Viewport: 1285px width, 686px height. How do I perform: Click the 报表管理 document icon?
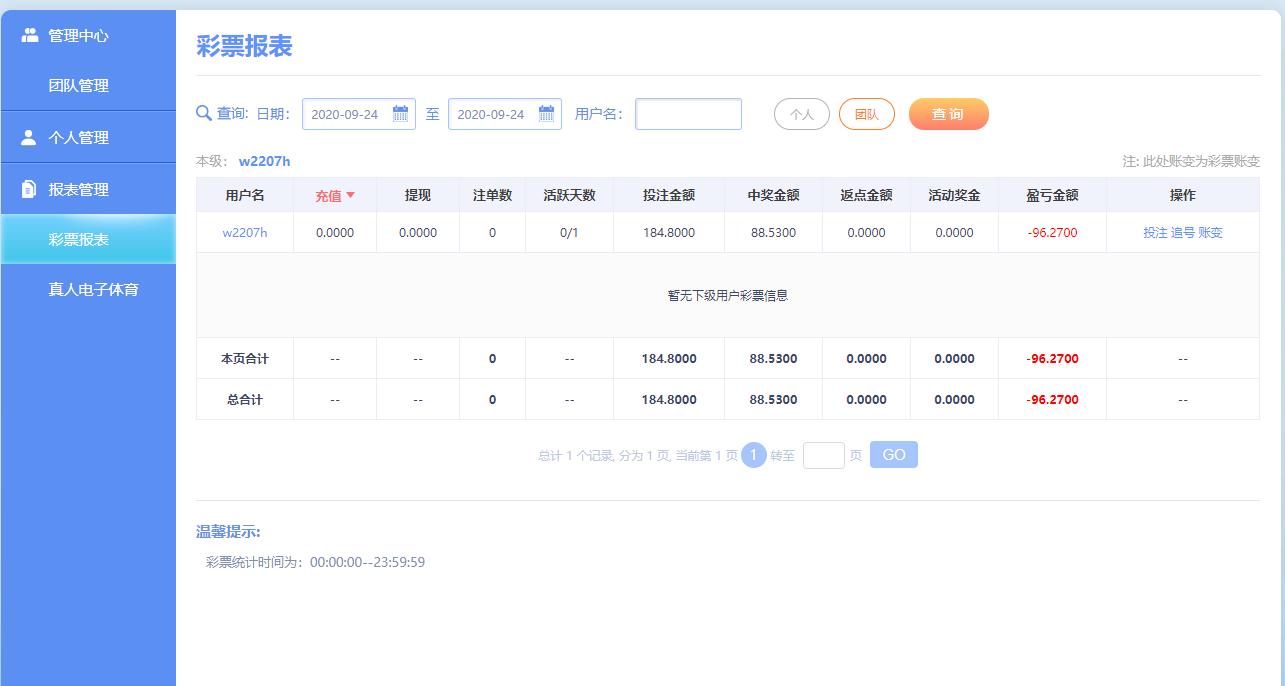click(x=29, y=189)
